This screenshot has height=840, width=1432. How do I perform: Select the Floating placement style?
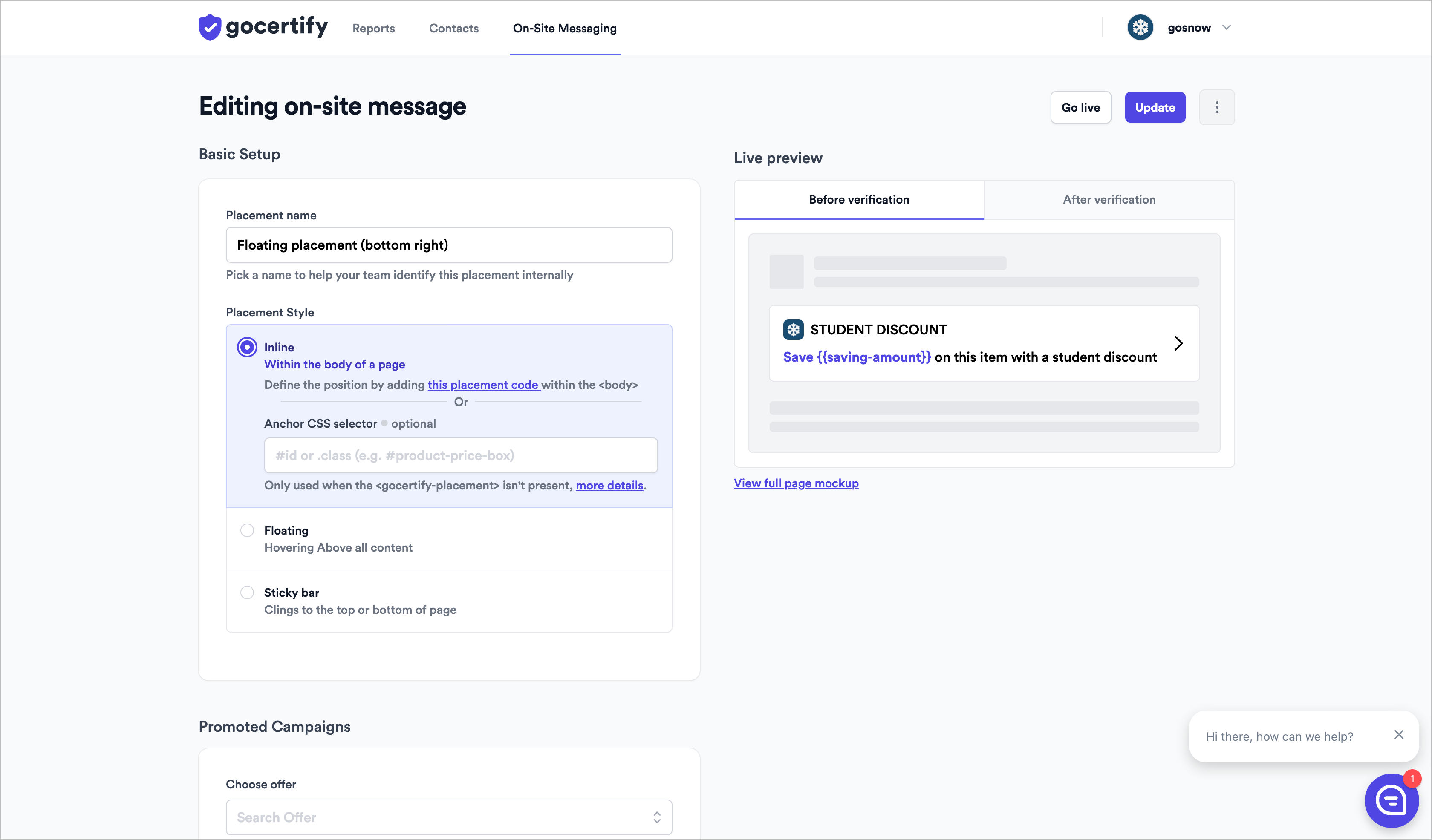[247, 530]
